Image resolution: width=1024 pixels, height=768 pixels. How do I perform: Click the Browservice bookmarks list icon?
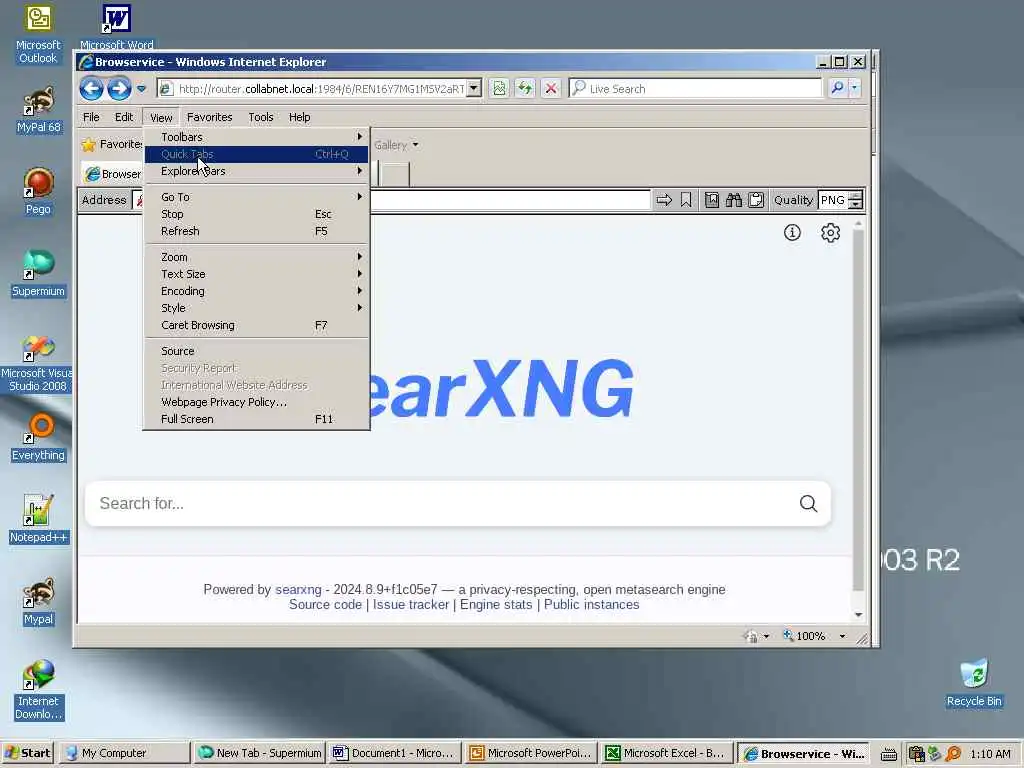(712, 200)
